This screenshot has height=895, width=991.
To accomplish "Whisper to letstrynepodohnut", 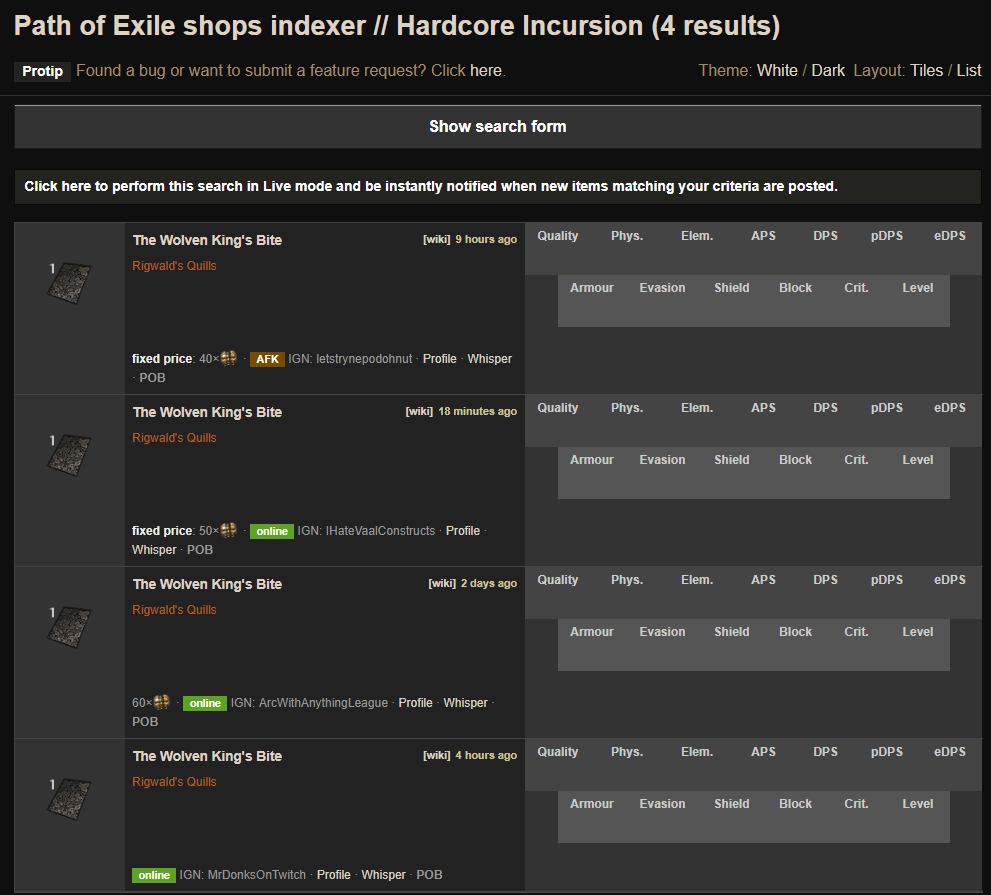I will tap(489, 358).
